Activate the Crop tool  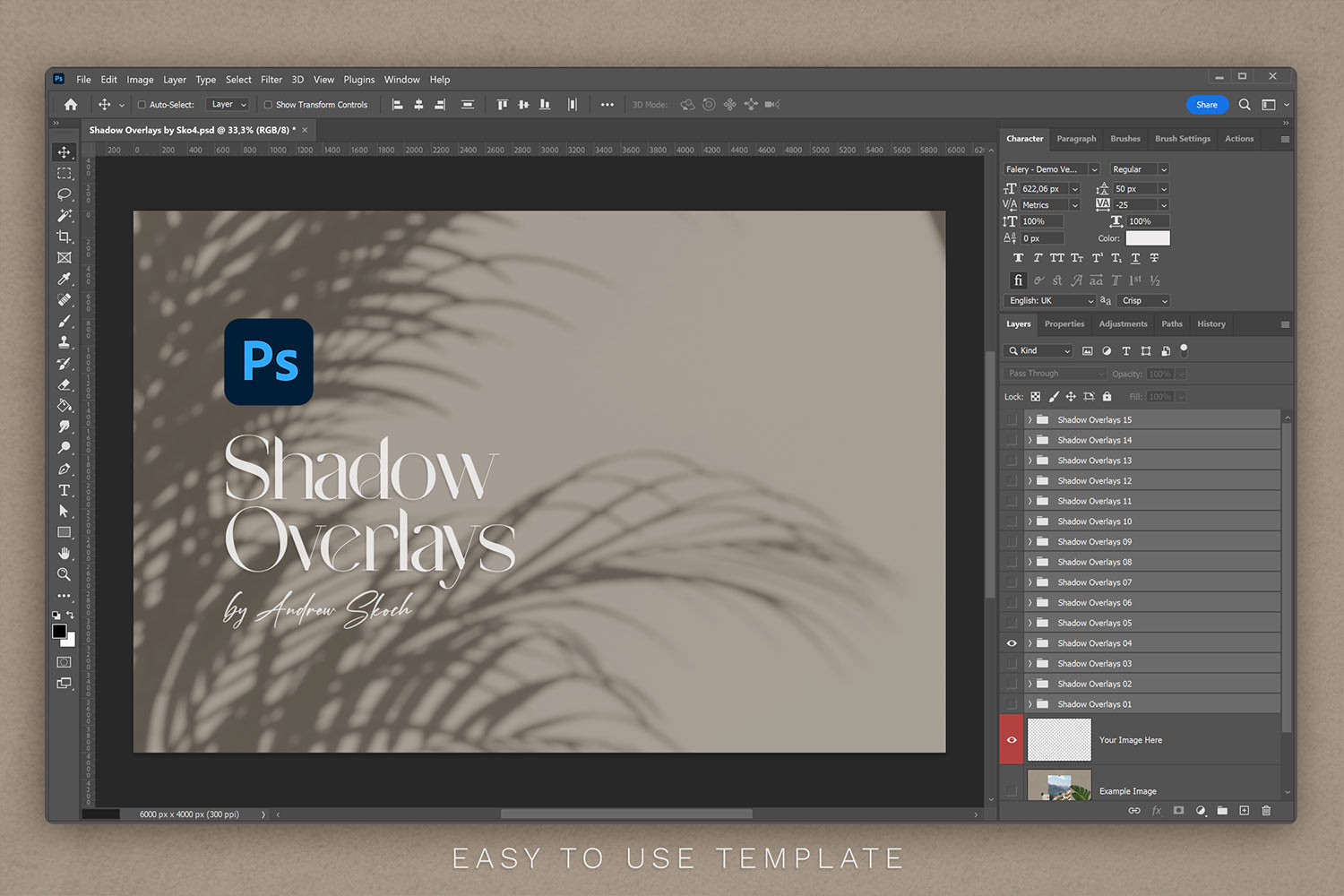64,237
